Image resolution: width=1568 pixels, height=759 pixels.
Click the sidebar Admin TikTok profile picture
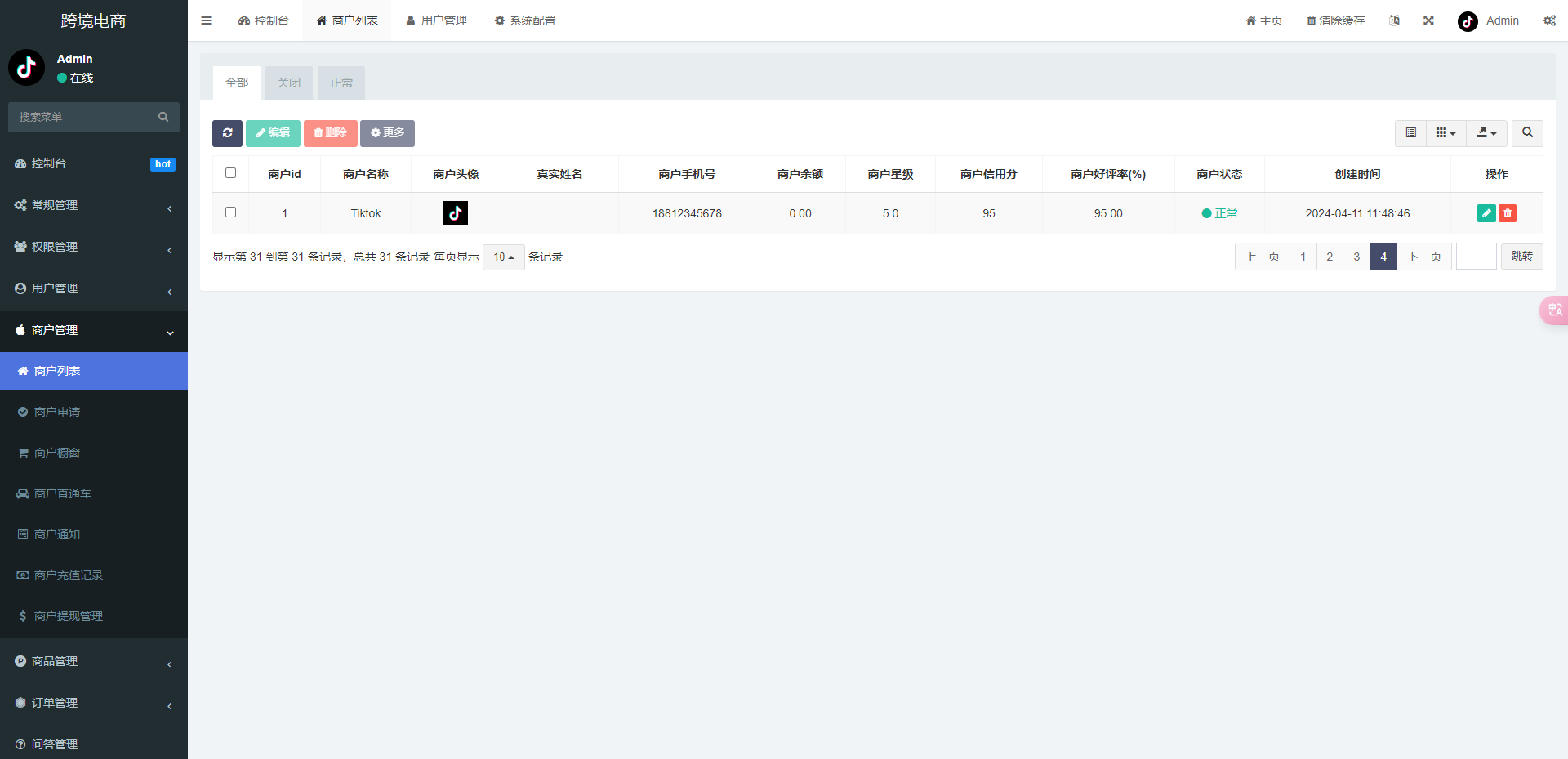26,67
